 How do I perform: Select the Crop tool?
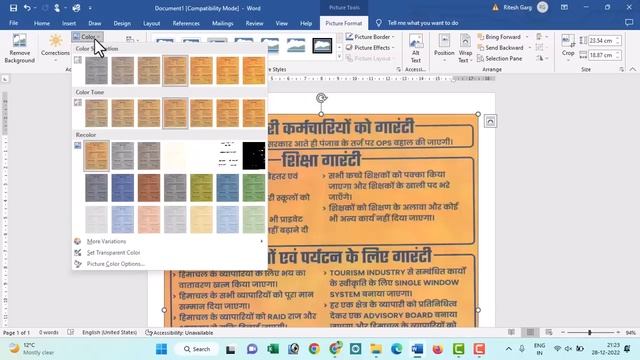coord(568,48)
